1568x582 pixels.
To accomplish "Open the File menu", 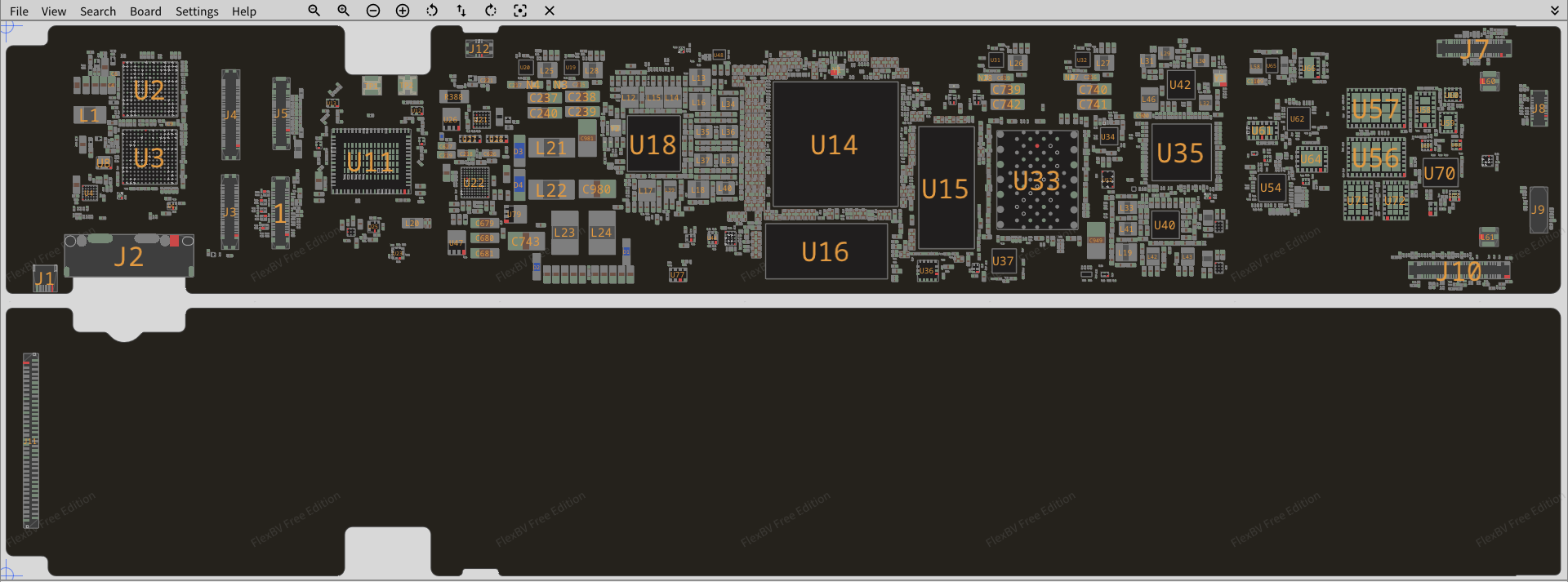I will [x=19, y=11].
